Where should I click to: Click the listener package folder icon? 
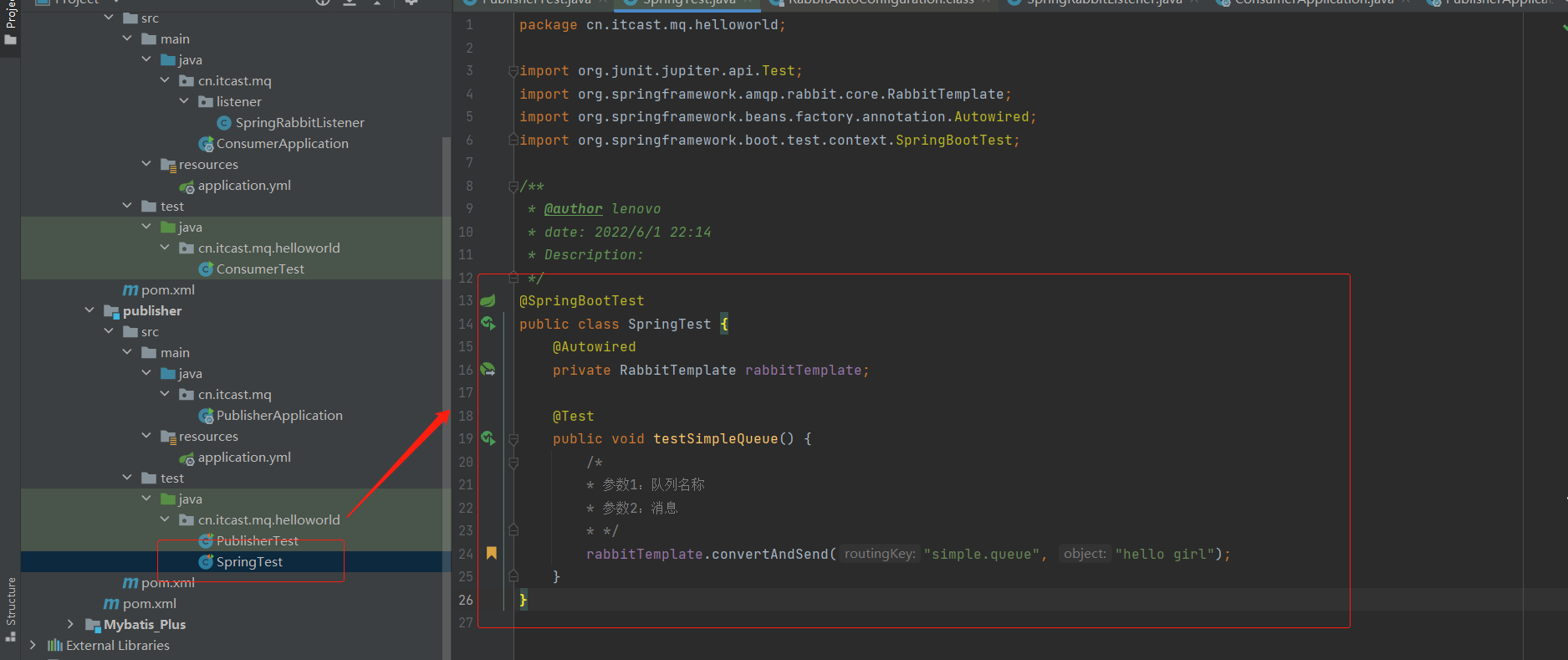[206, 102]
